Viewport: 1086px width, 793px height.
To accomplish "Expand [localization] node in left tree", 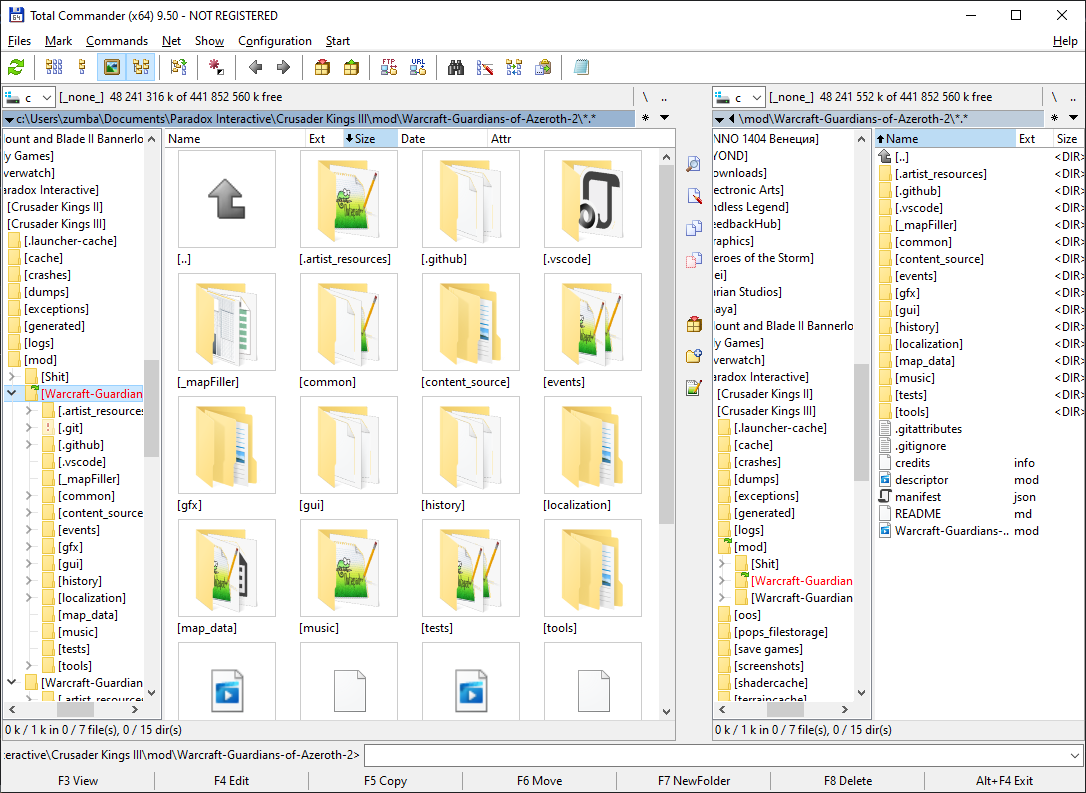I will pos(28,598).
